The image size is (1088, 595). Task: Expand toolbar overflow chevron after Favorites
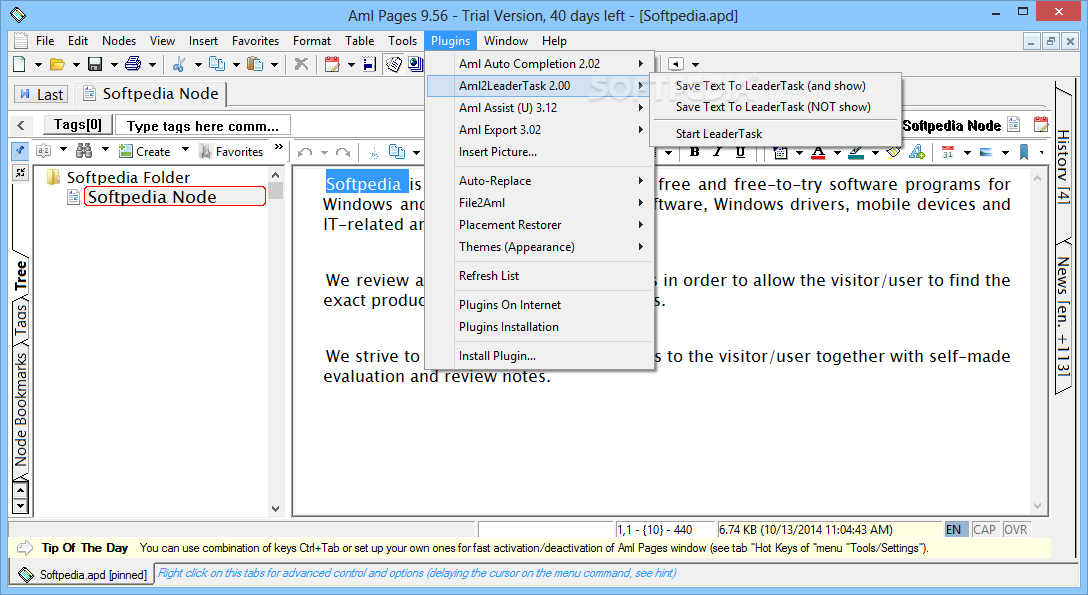tap(279, 147)
